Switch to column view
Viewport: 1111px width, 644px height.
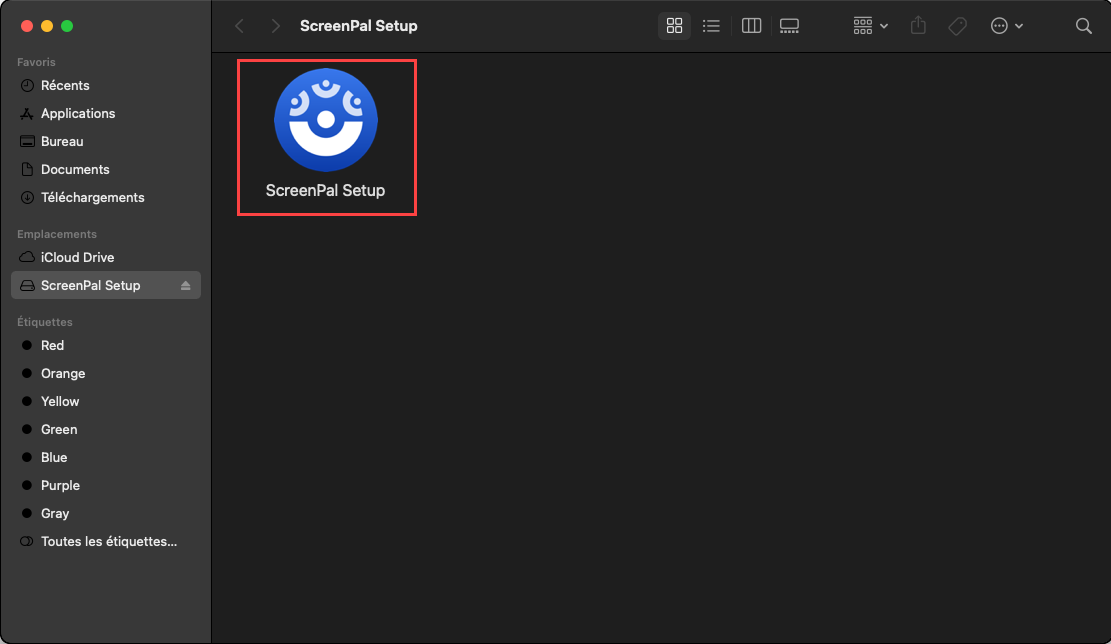(751, 26)
